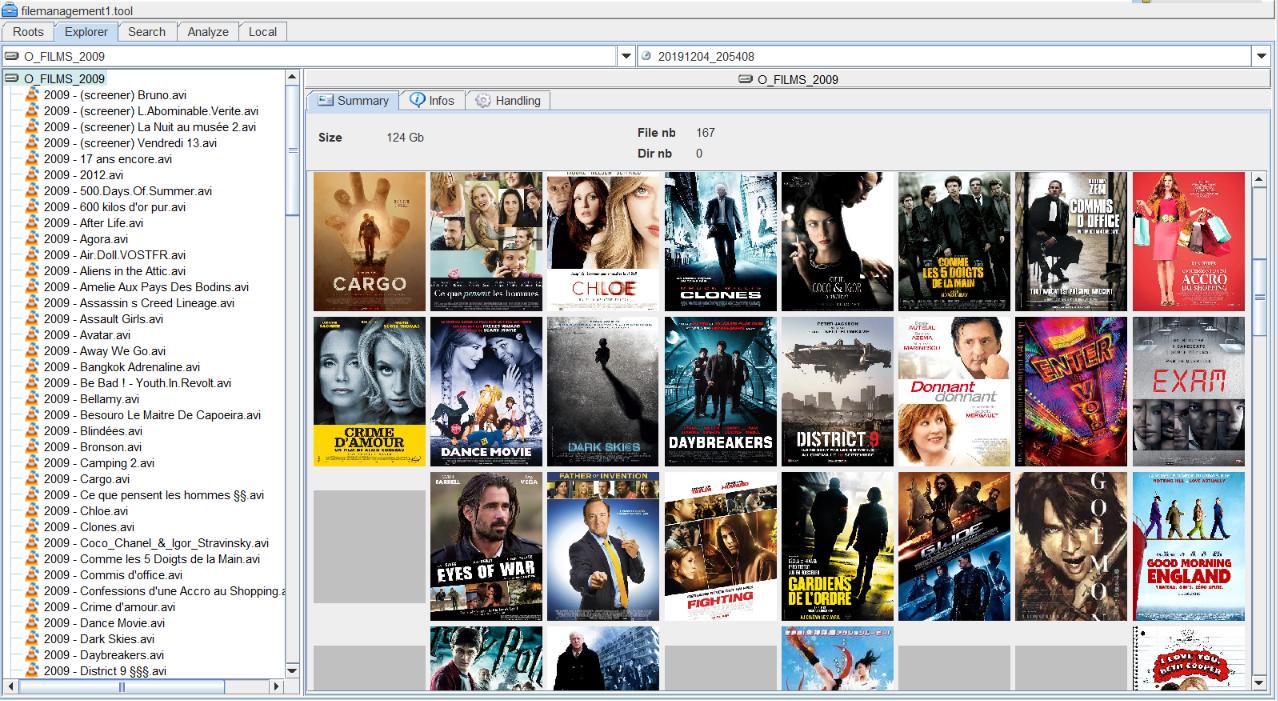
Task: Show the Summary sub-tab
Action: click(353, 101)
